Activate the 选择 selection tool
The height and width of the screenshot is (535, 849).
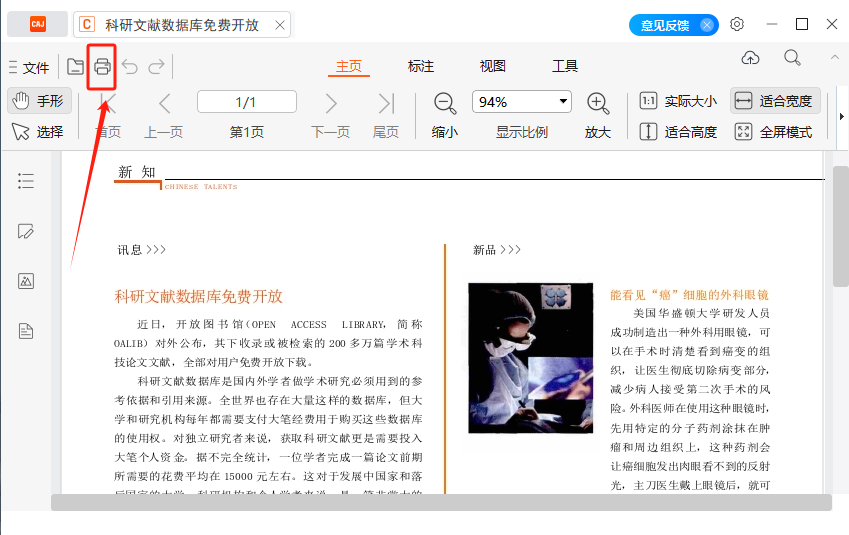click(x=38, y=132)
